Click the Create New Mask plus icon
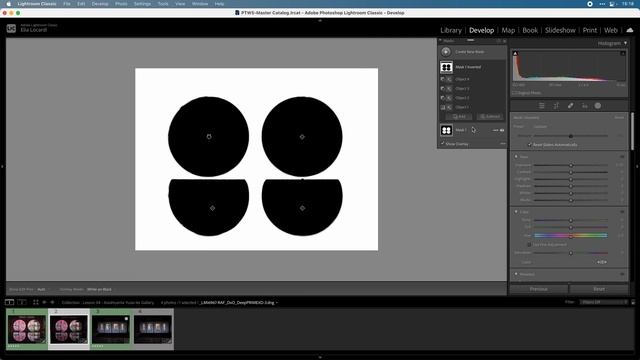 pyautogui.click(x=446, y=52)
